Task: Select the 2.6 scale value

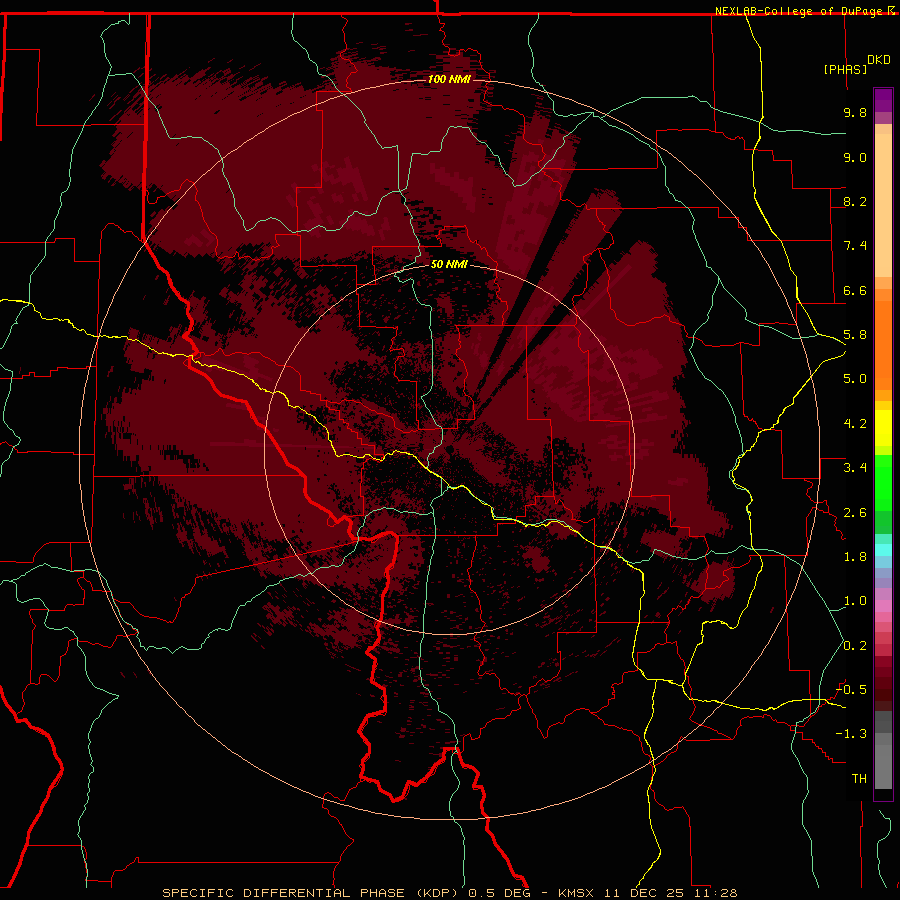Action: pos(855,513)
